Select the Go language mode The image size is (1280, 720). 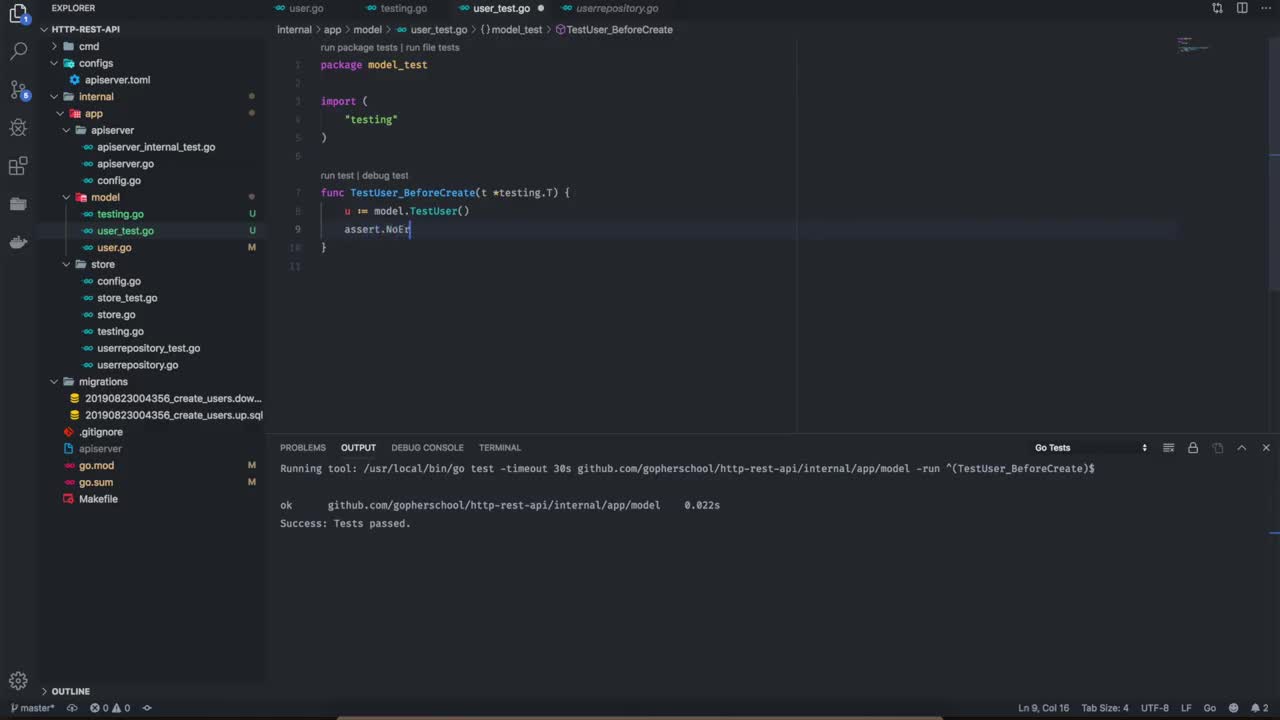1209,708
